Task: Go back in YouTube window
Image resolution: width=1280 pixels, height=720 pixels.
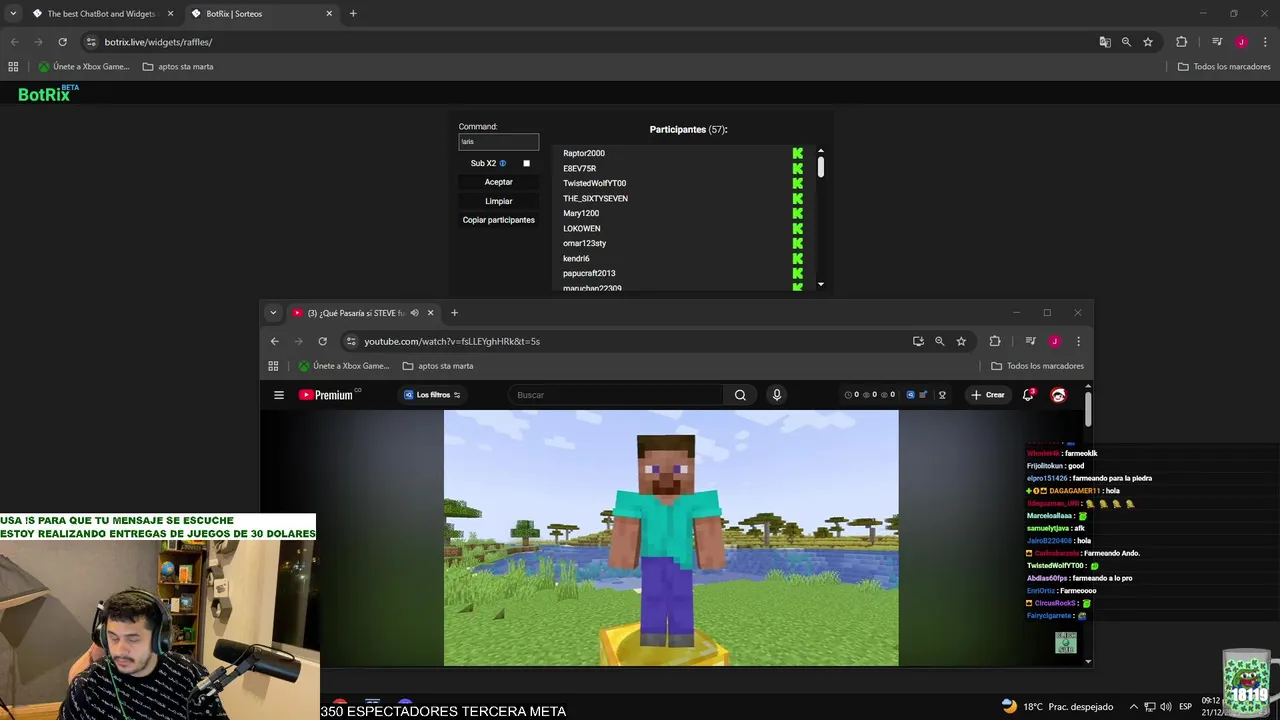Action: pos(275,341)
